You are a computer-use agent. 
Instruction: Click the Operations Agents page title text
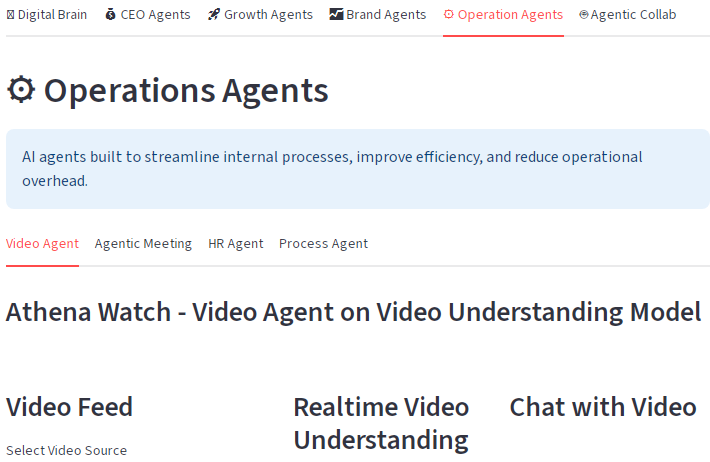tap(186, 90)
